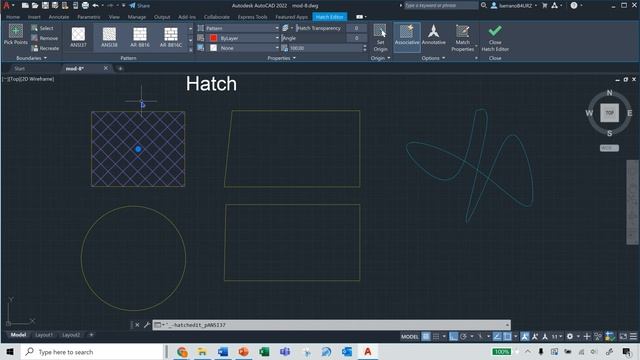Click the Open file icon
The height and width of the screenshot is (360, 640).
(35, 5)
